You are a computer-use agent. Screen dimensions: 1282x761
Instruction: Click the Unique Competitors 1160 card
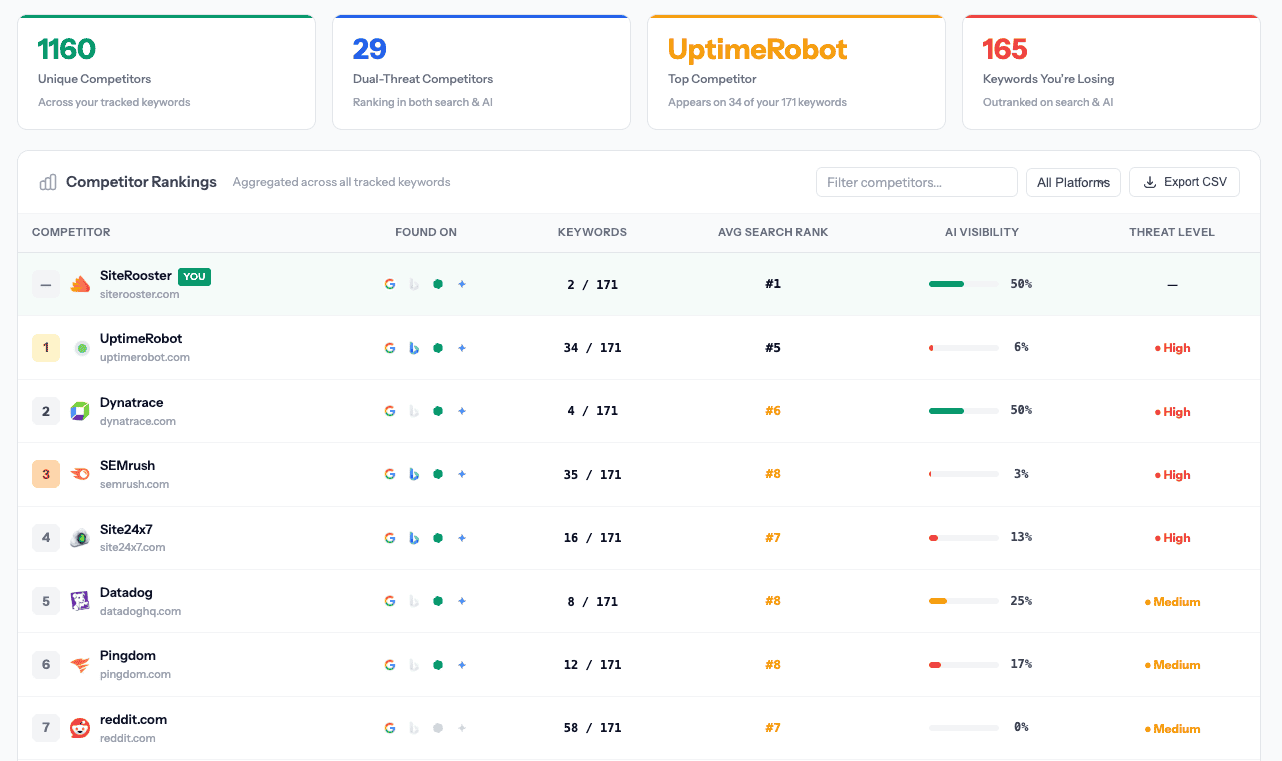(x=166, y=72)
